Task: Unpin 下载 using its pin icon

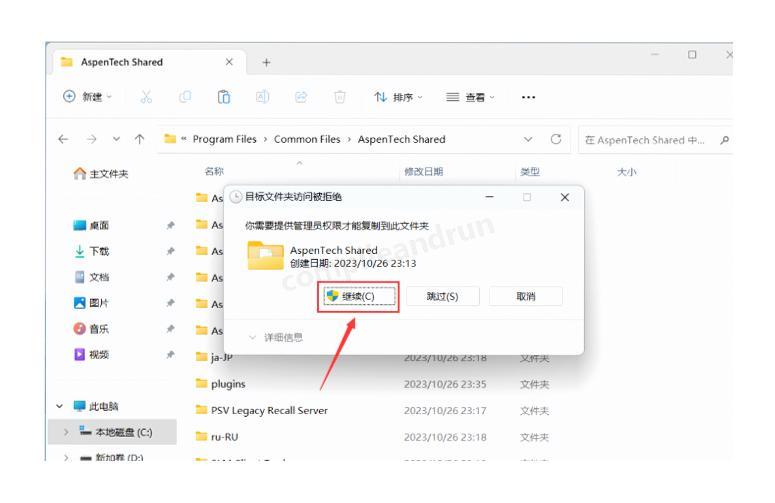Action: [x=170, y=252]
